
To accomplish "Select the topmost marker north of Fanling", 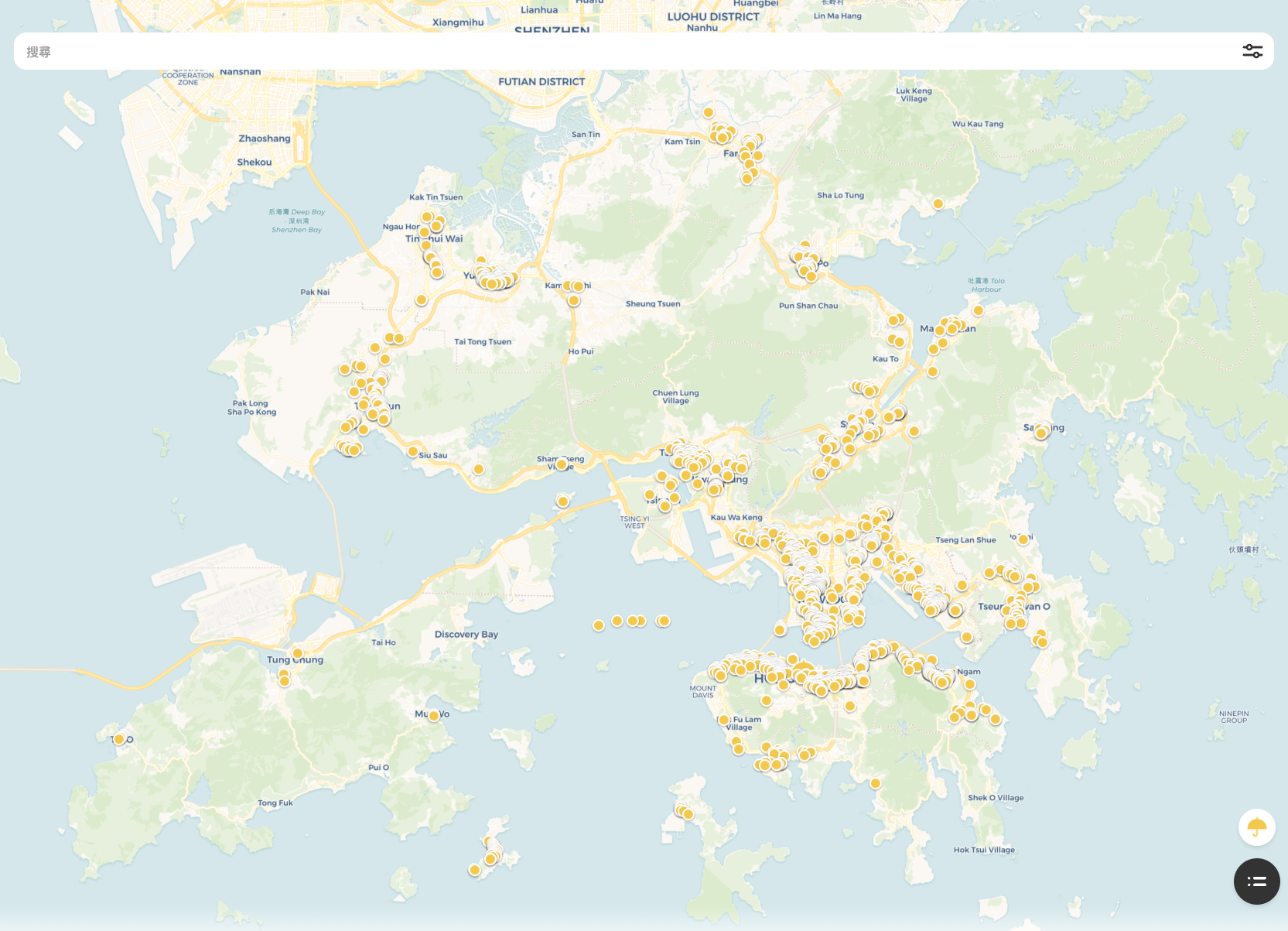I will click(x=709, y=113).
